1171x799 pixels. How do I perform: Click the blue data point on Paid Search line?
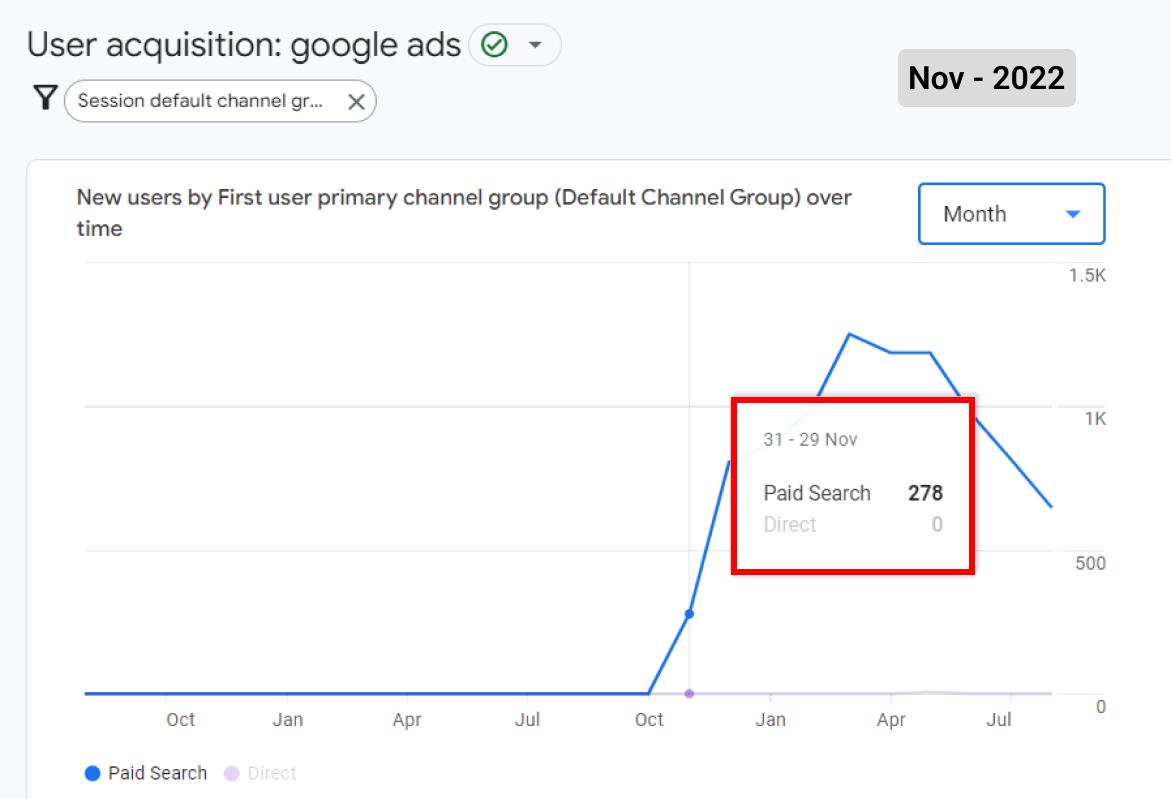click(x=689, y=614)
